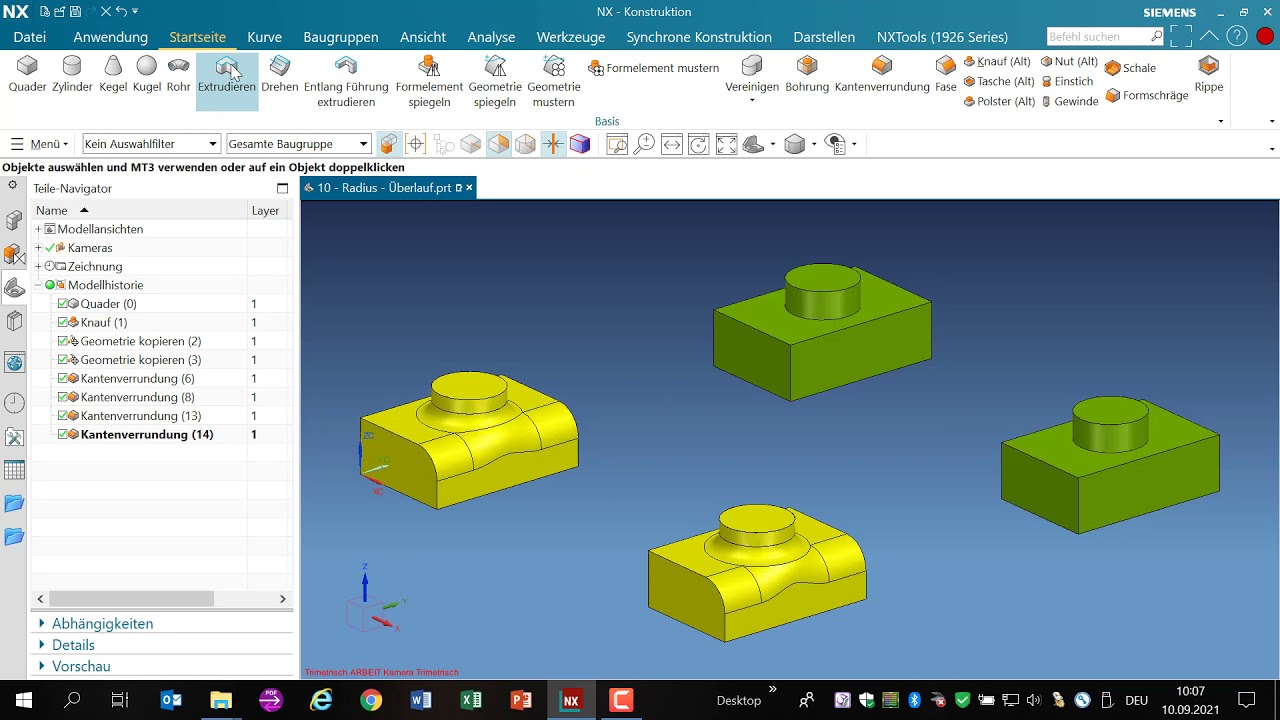Click Polster (Alt) pad tool

[999, 102]
